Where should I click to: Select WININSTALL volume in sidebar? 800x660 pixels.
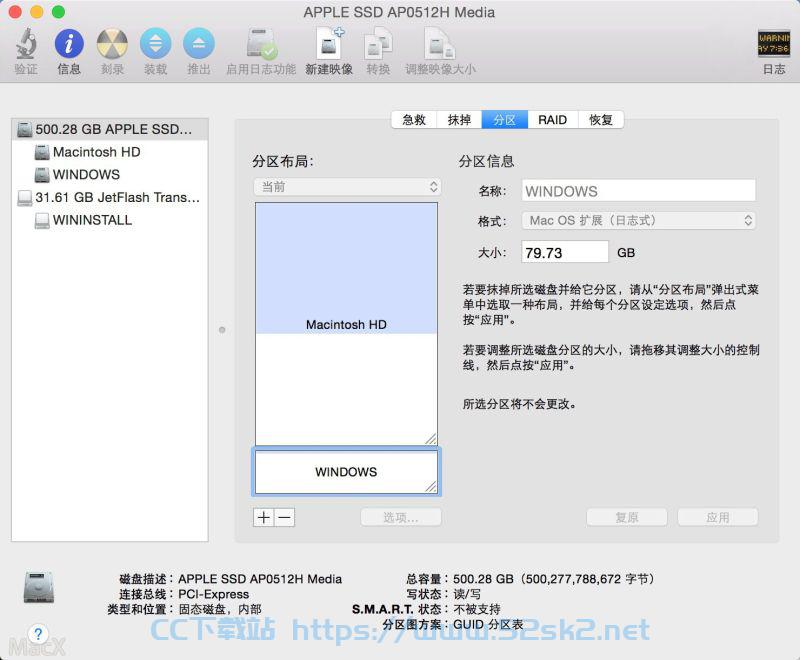pos(110,220)
